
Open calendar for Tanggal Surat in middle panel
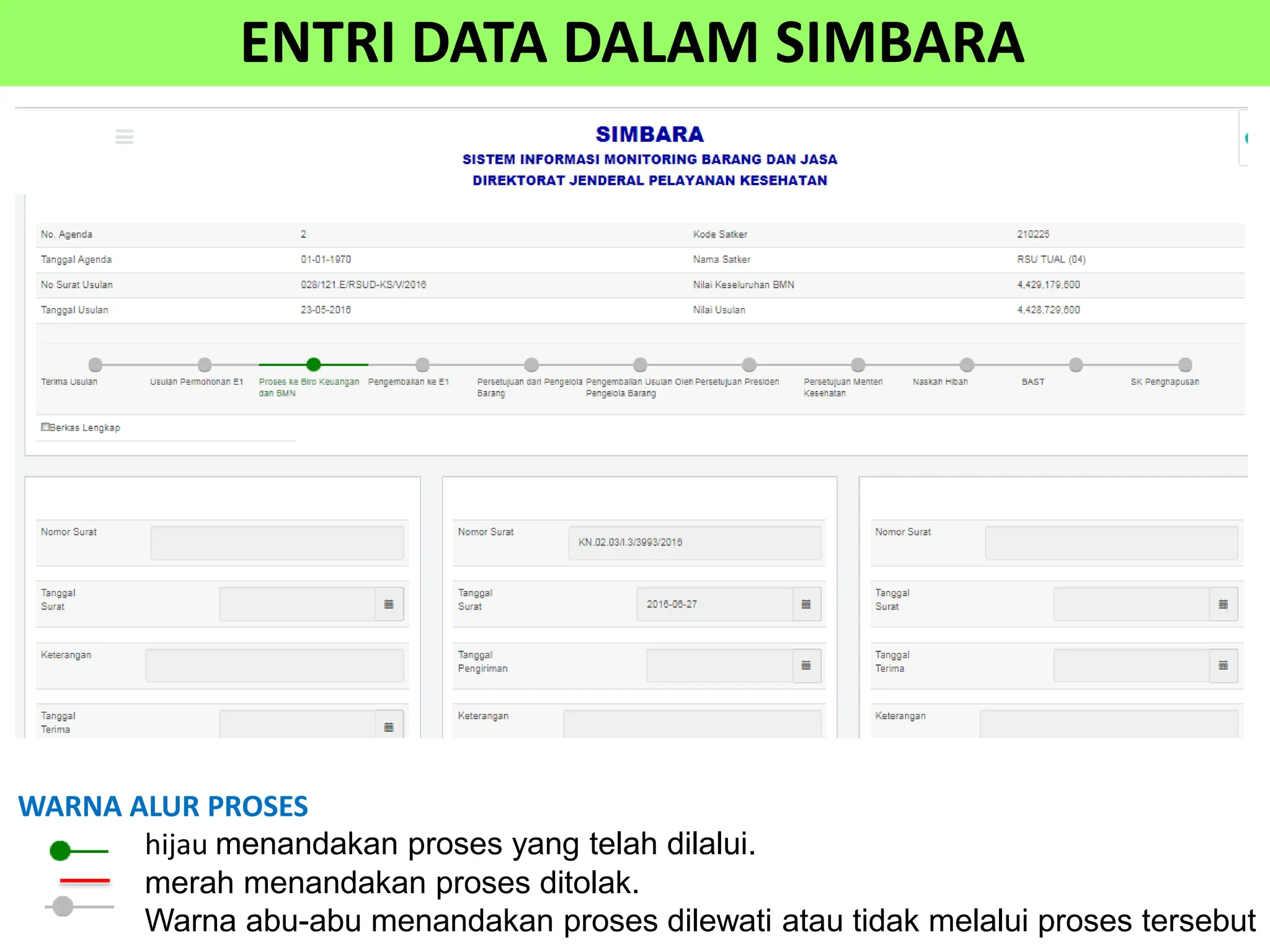pos(806,604)
